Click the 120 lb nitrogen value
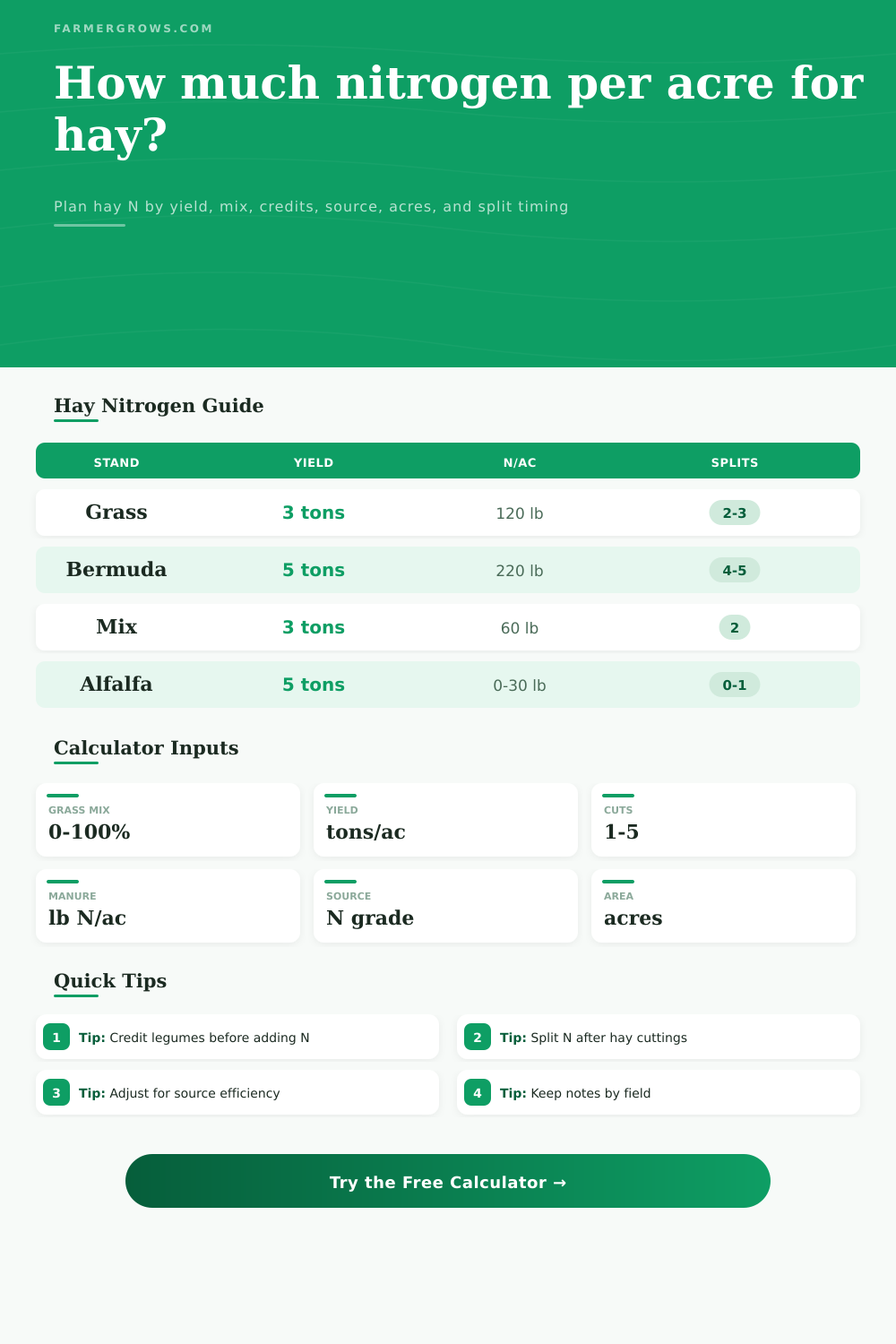Viewport: 896px width, 1344px height. pyautogui.click(x=520, y=513)
